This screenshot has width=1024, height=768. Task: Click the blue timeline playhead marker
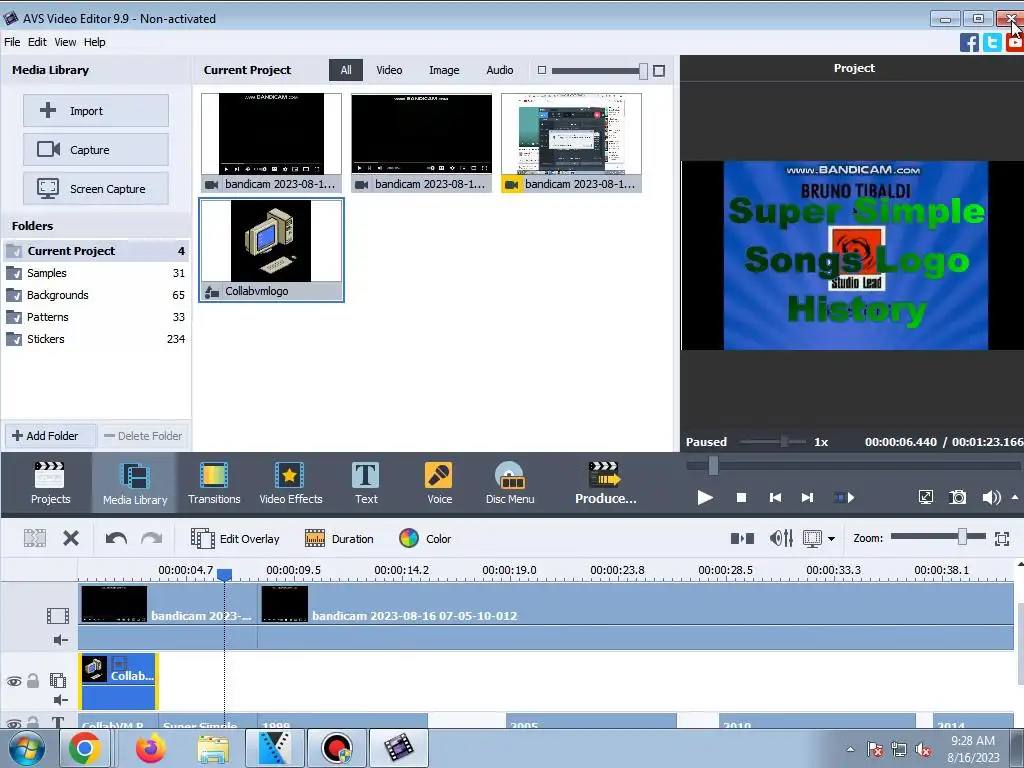(x=224, y=574)
